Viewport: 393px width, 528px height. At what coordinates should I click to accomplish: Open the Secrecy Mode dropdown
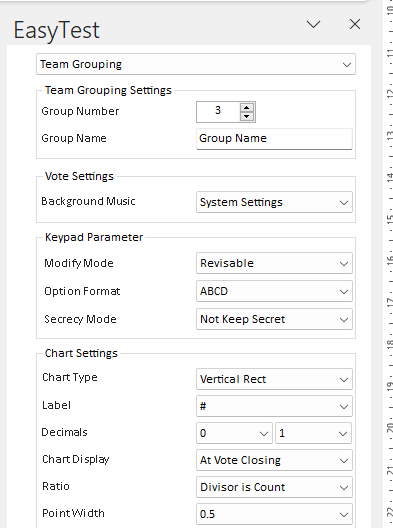pos(274,319)
